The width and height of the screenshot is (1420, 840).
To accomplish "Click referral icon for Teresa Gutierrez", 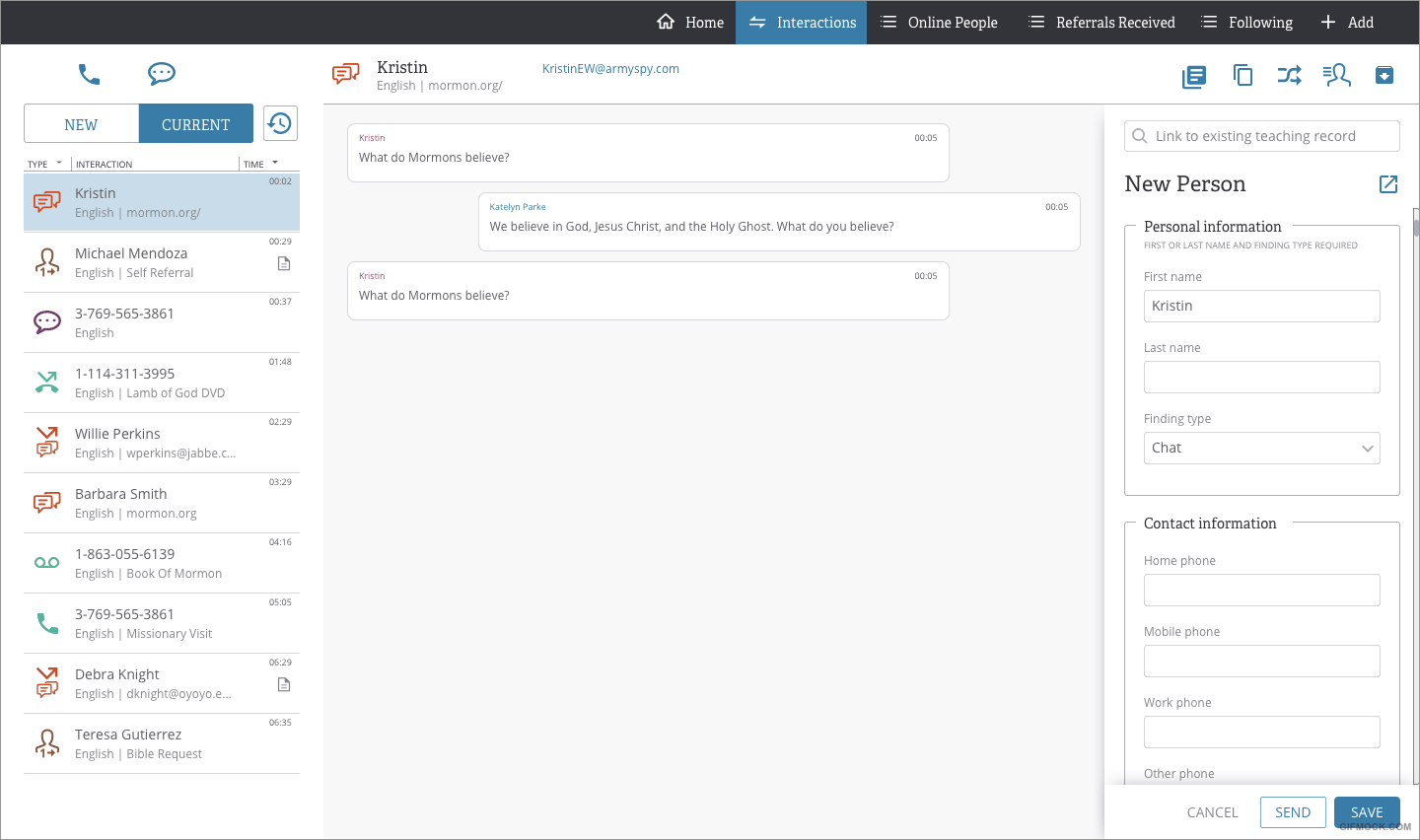I will [x=47, y=743].
